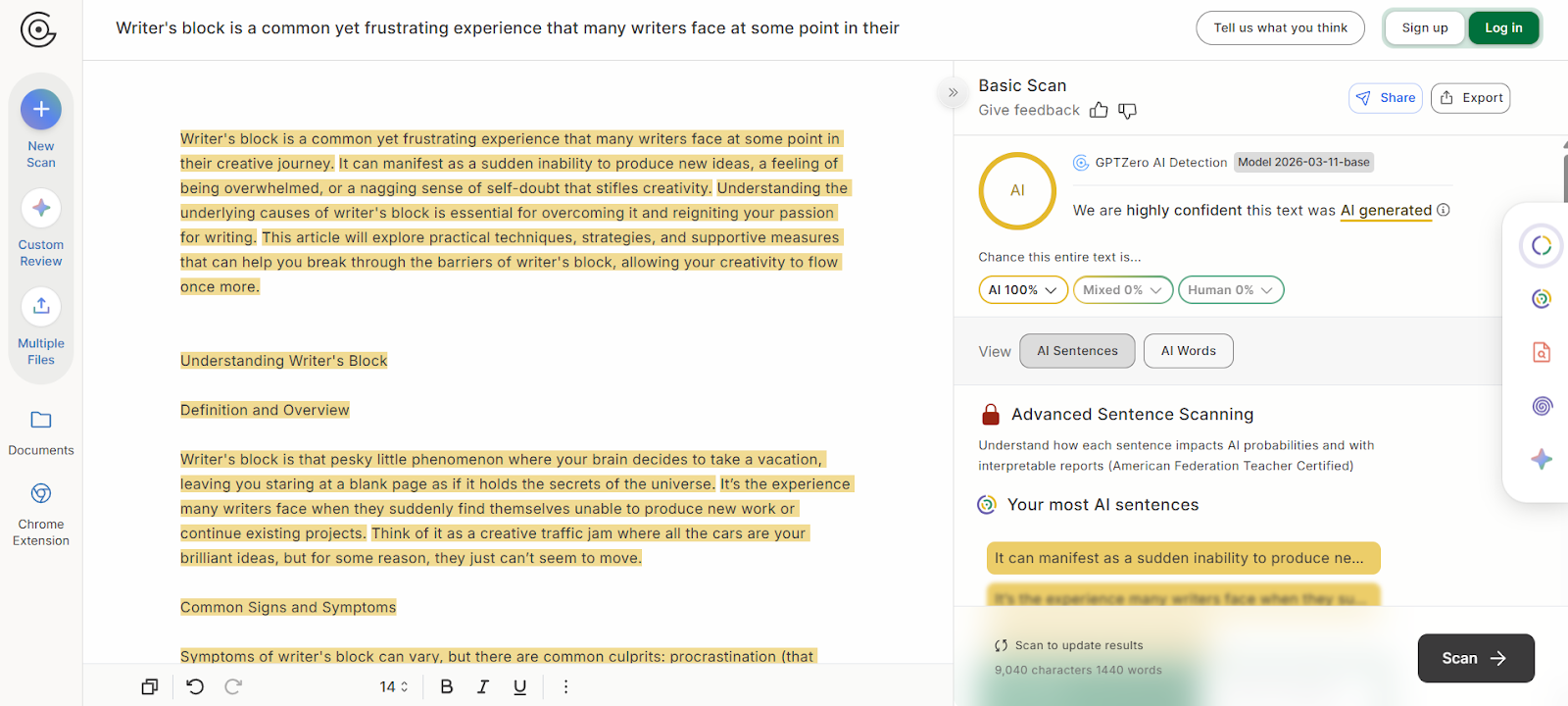Viewport: 1568px width, 706px height.
Task: Redo the last edit
Action: tap(233, 686)
